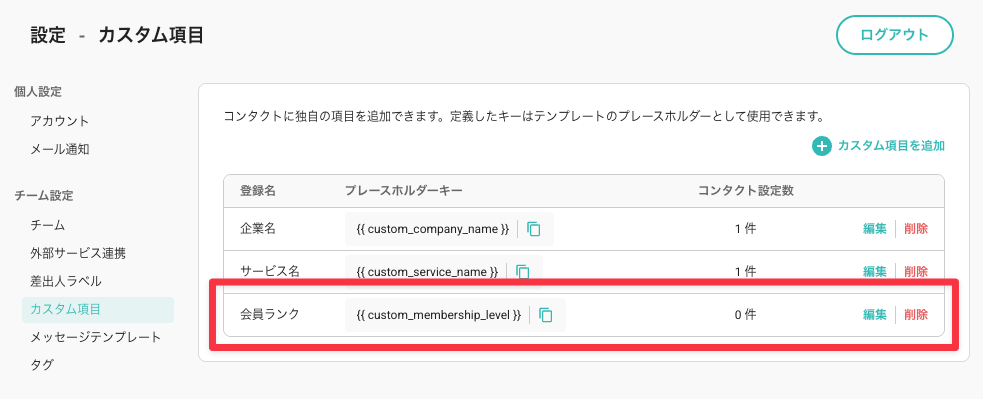The image size is (983, 399).
Task: Select カスタム項目 in sidebar
Action: point(98,310)
